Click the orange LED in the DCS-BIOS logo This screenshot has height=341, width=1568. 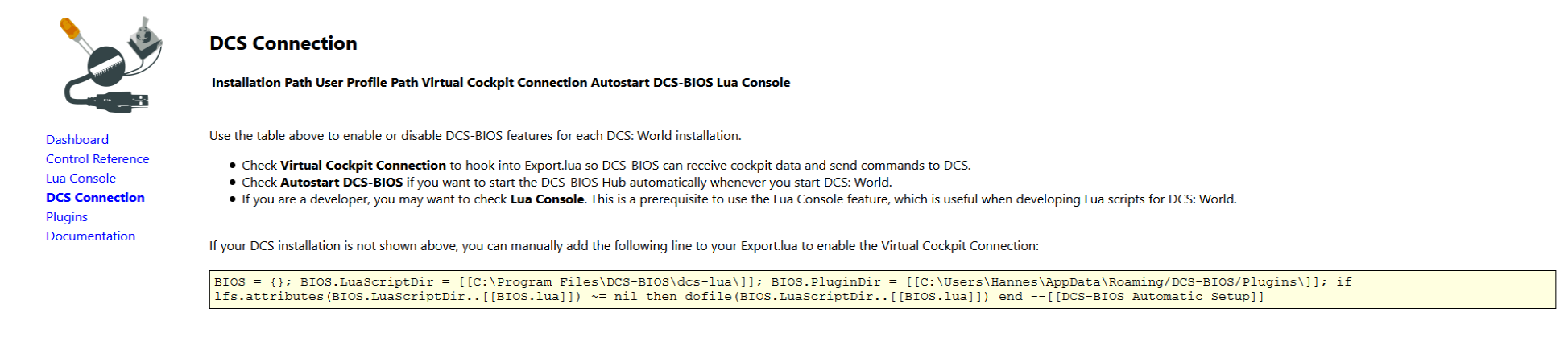pyautogui.click(x=70, y=30)
